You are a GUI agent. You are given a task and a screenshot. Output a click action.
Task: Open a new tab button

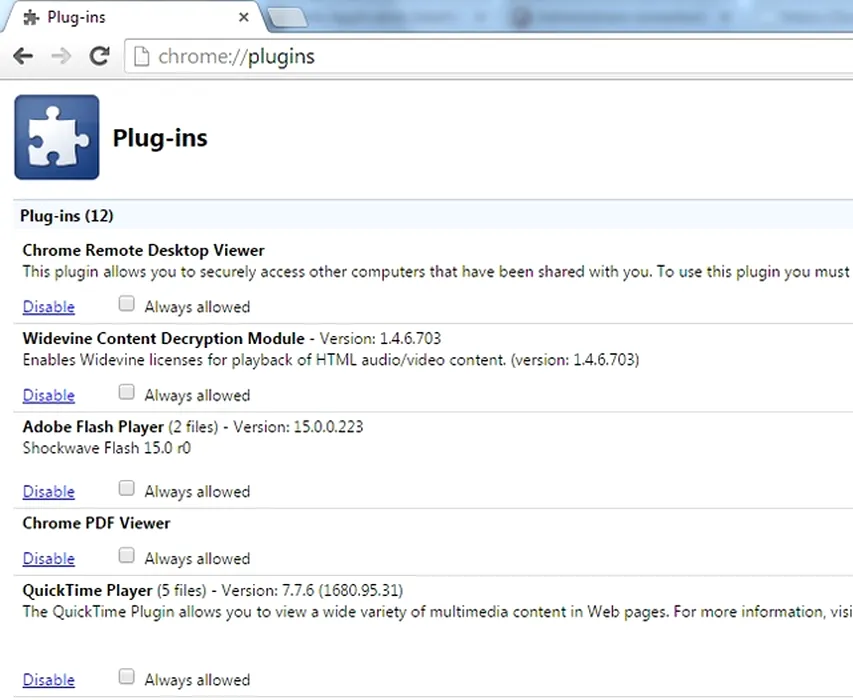287,18
